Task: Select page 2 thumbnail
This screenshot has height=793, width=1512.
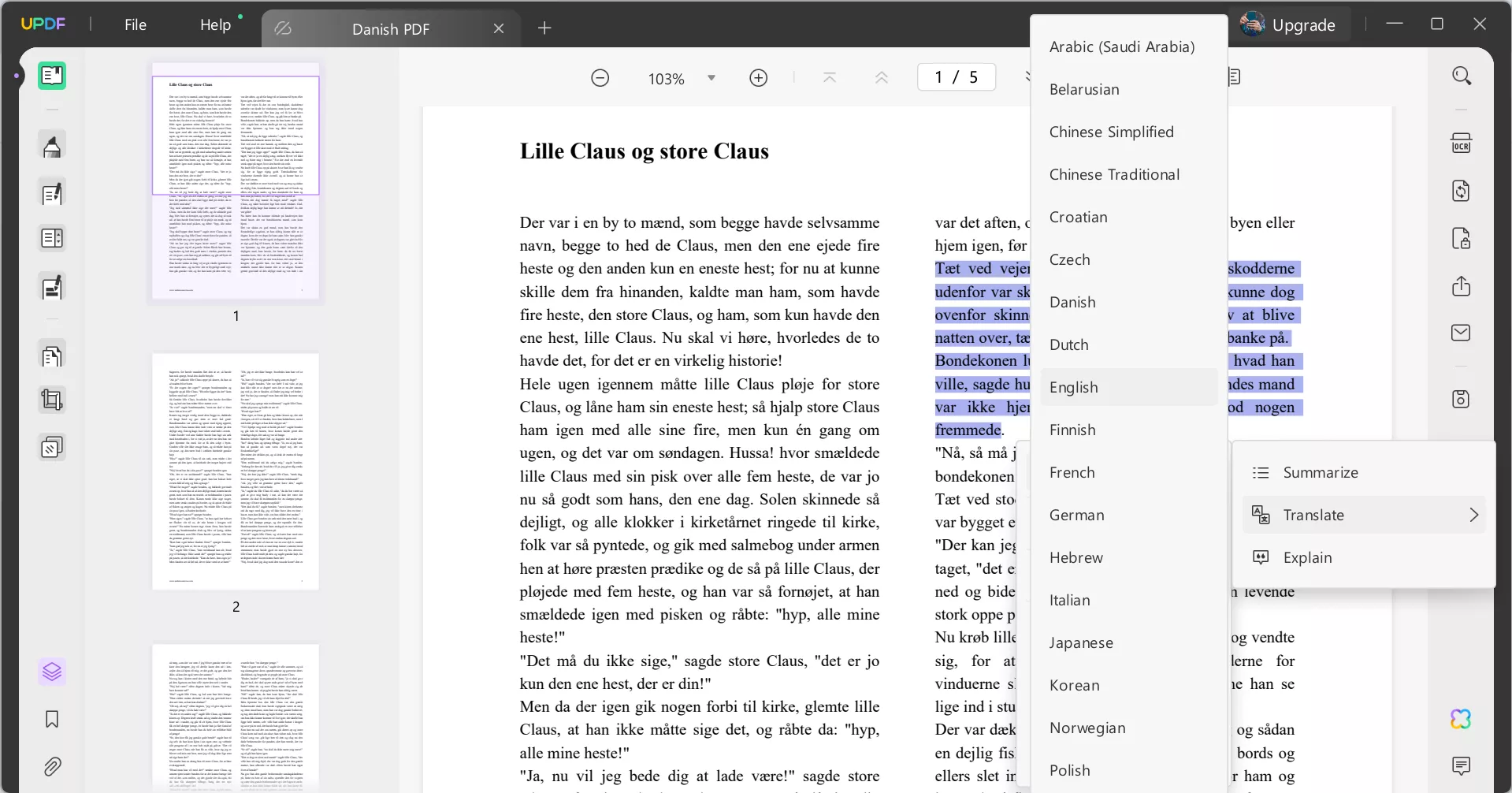Action: 236,471
